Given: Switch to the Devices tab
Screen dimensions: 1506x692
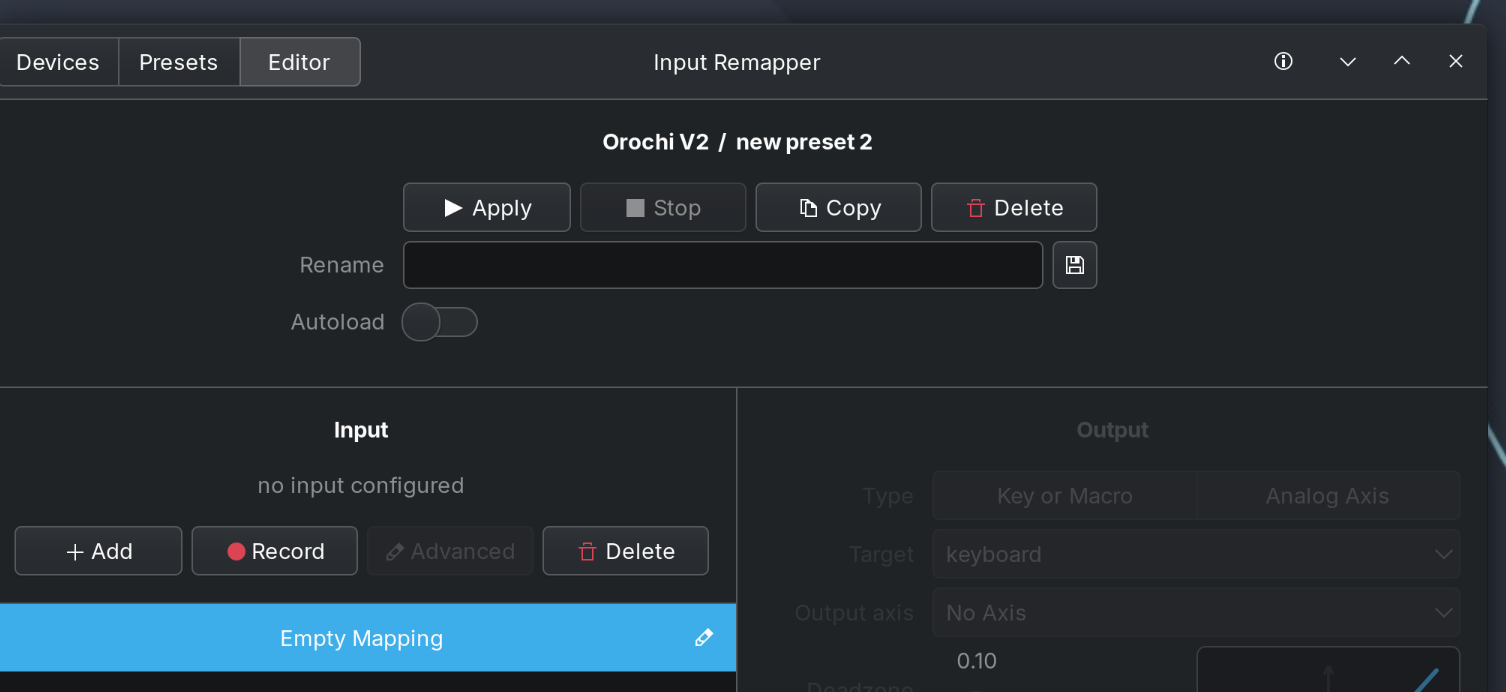Looking at the screenshot, I should pos(58,62).
